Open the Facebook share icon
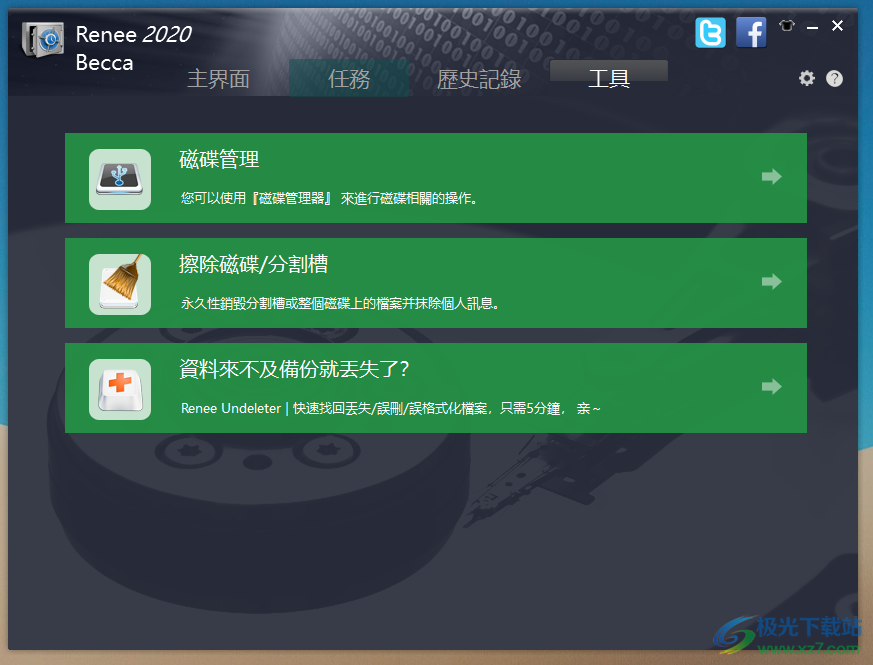The width and height of the screenshot is (873, 665). [x=751, y=32]
